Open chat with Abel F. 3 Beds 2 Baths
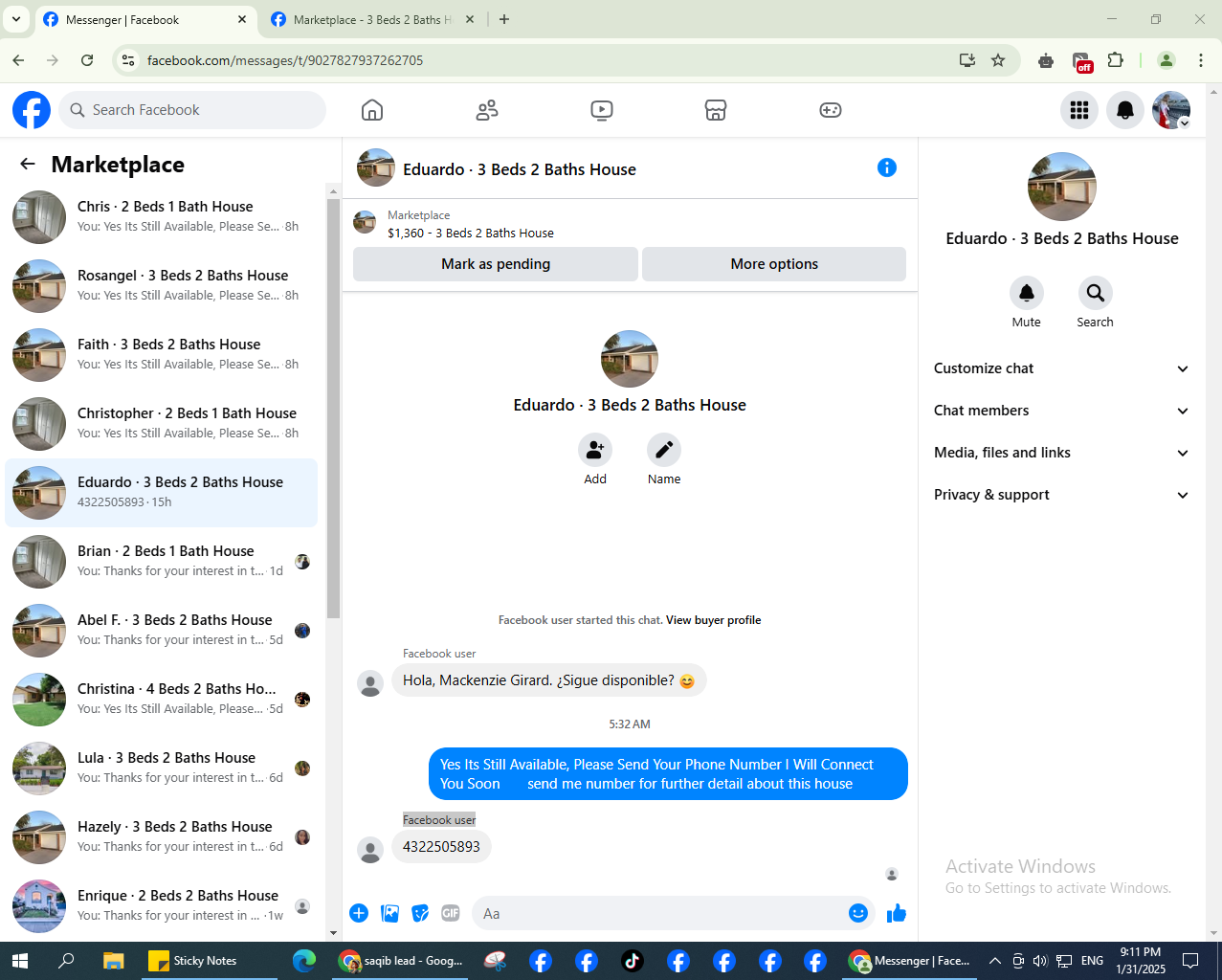 click(x=161, y=631)
